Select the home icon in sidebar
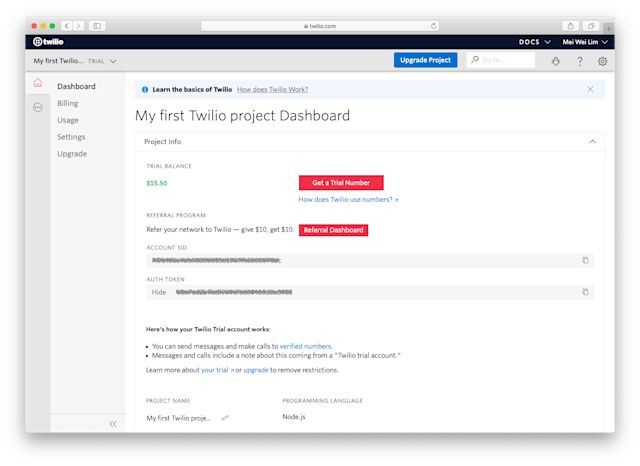Viewport: 640px width, 466px height. [x=38, y=83]
